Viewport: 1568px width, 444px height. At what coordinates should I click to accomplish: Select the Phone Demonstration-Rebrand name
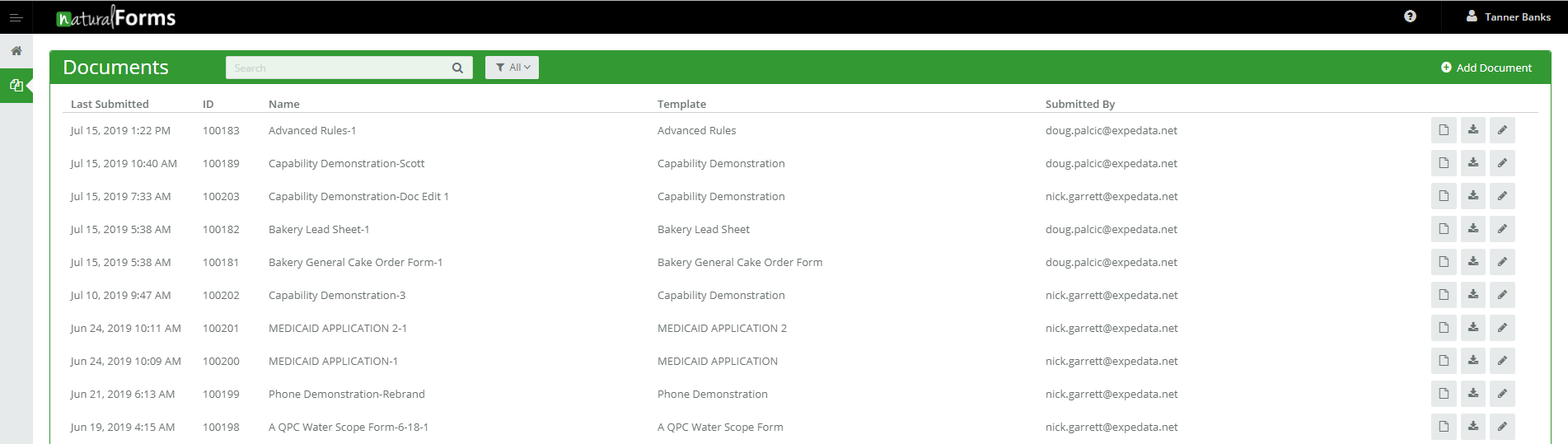347,394
